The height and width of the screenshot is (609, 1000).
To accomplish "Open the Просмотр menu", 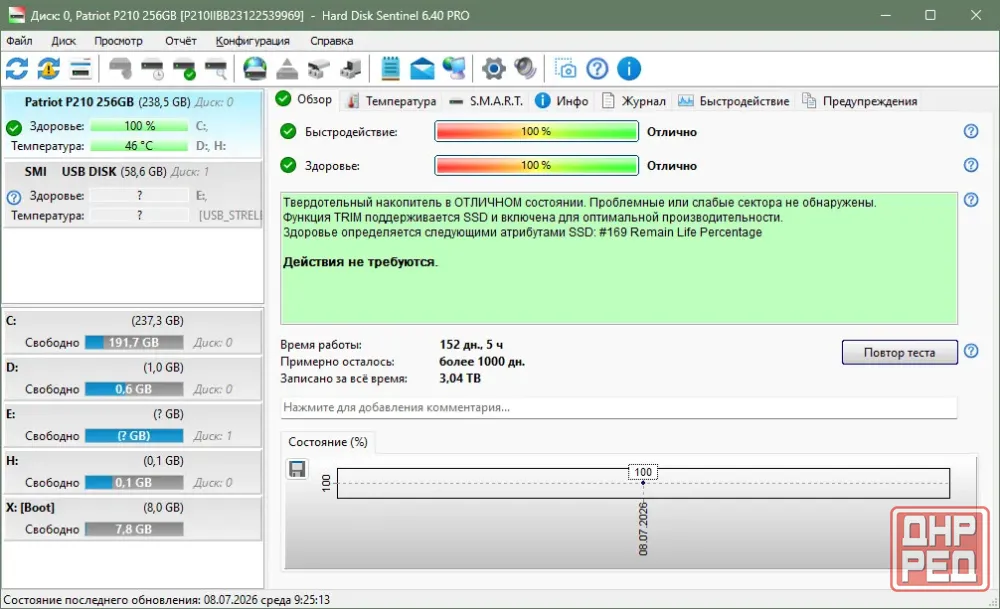I will tap(119, 41).
